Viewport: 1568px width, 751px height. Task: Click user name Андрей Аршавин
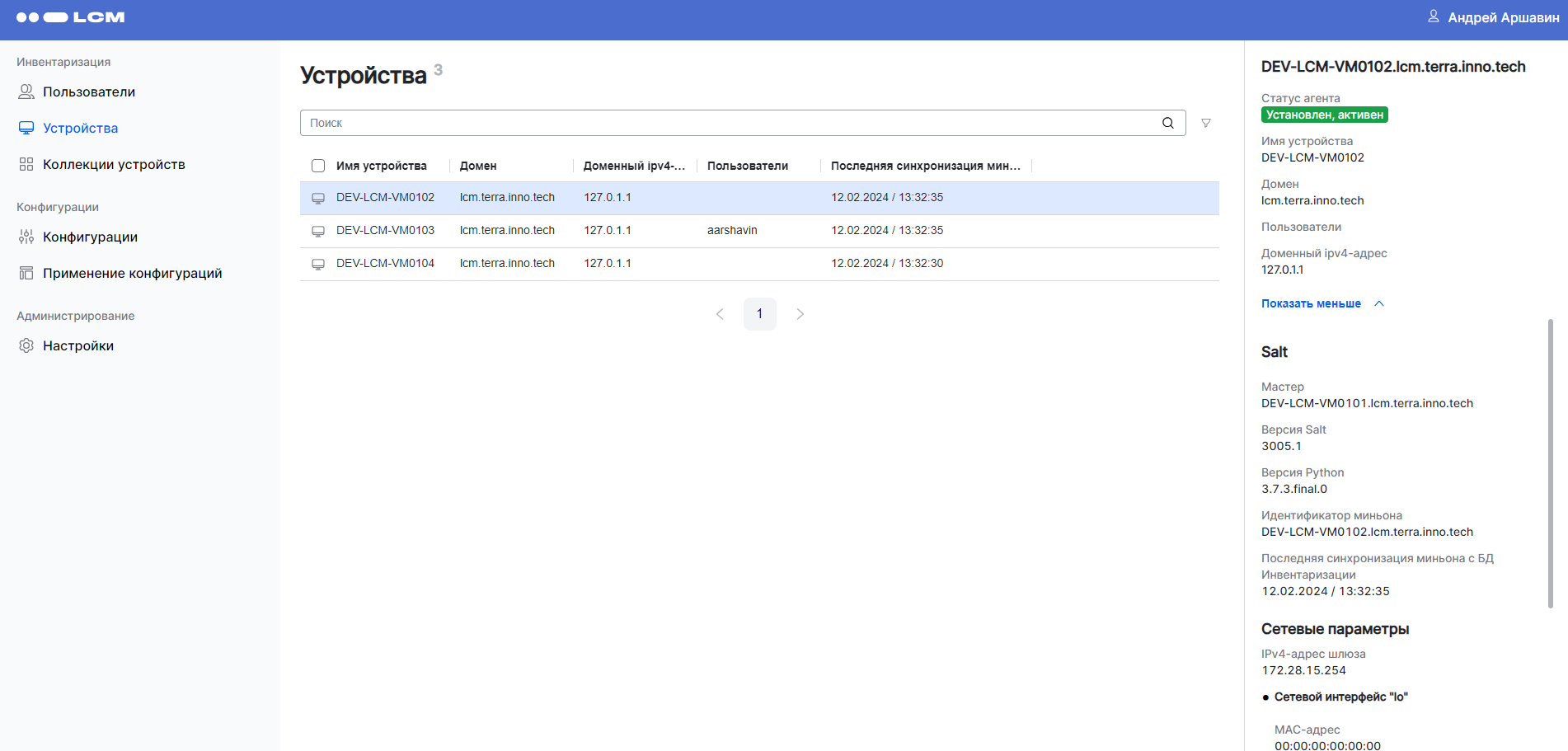tap(1503, 17)
